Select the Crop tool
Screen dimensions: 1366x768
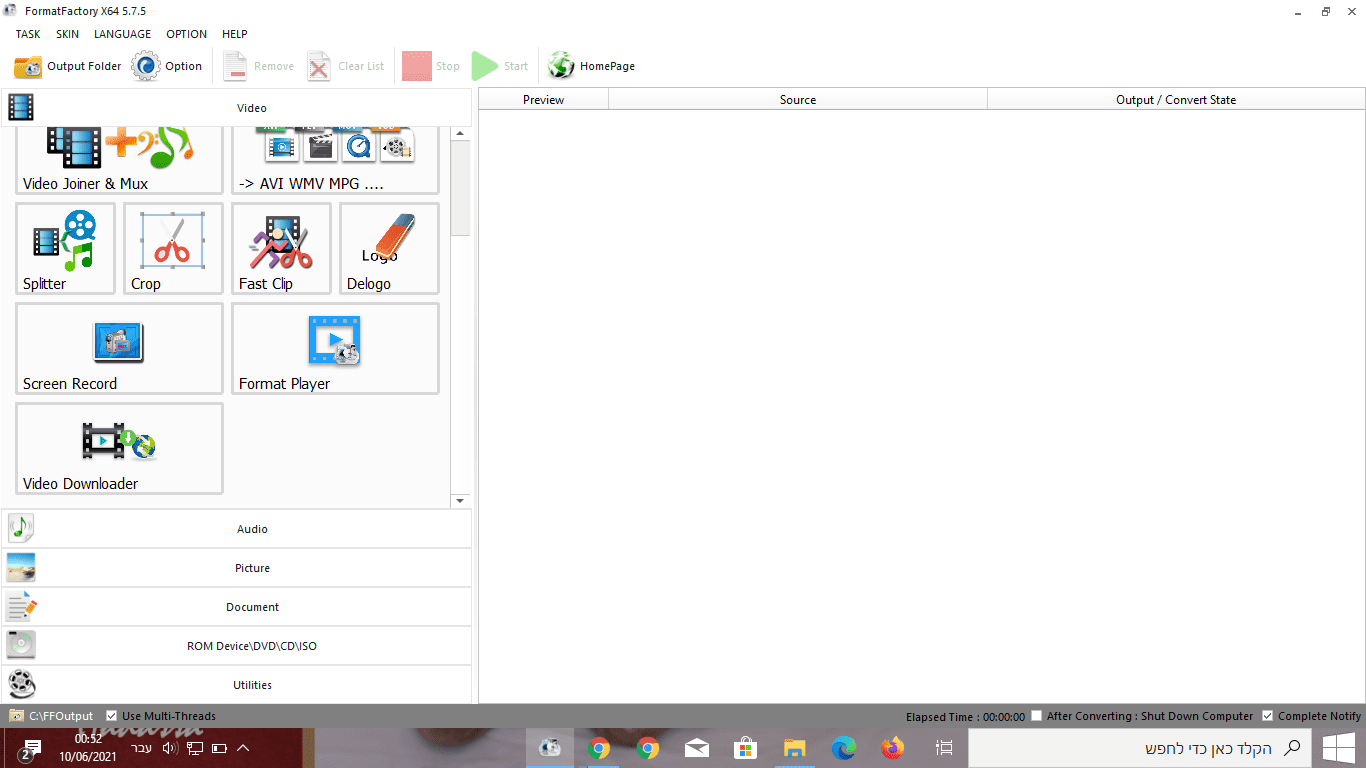tap(173, 249)
